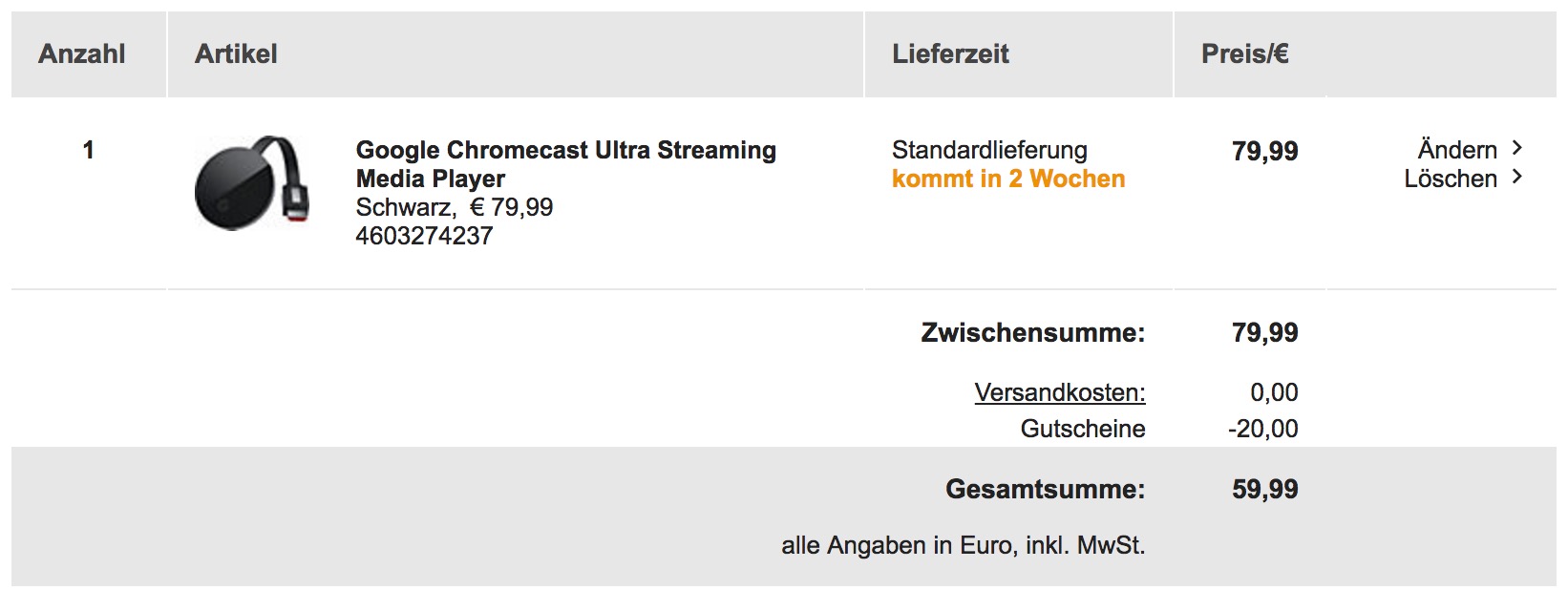Viewport: 1568px width, 590px height.
Task: Open the Versandkosten shipping costs link
Action: [x=1059, y=392]
